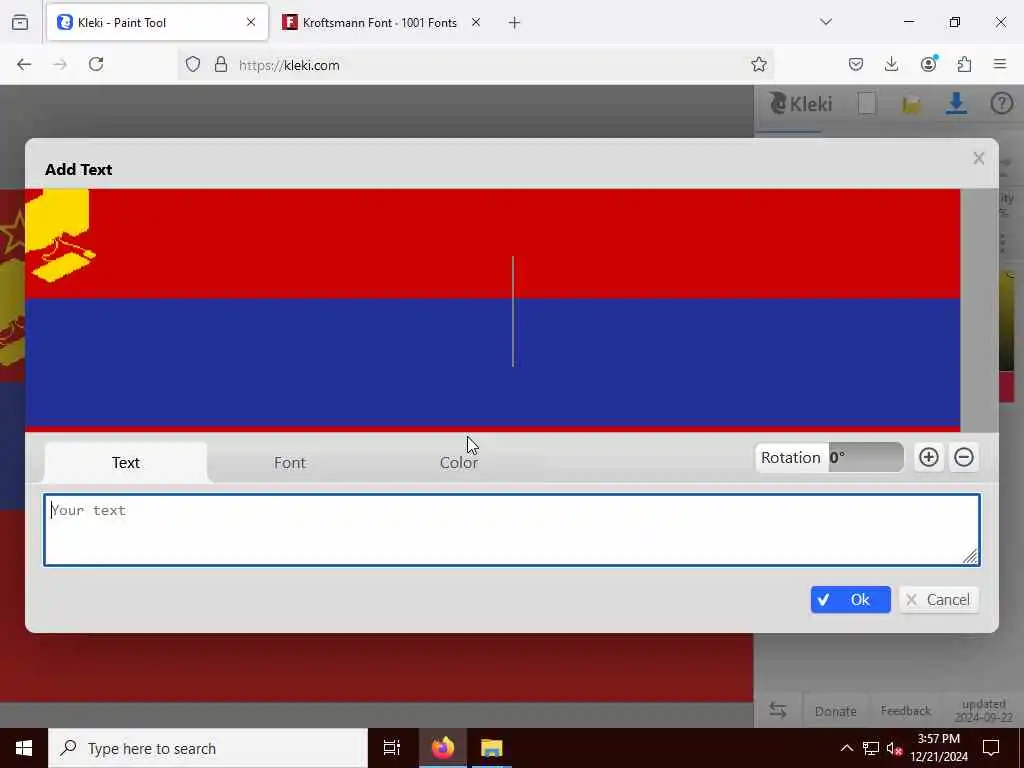1024x768 pixels.
Task: Click the Save to Pocket icon
Action: [856, 64]
